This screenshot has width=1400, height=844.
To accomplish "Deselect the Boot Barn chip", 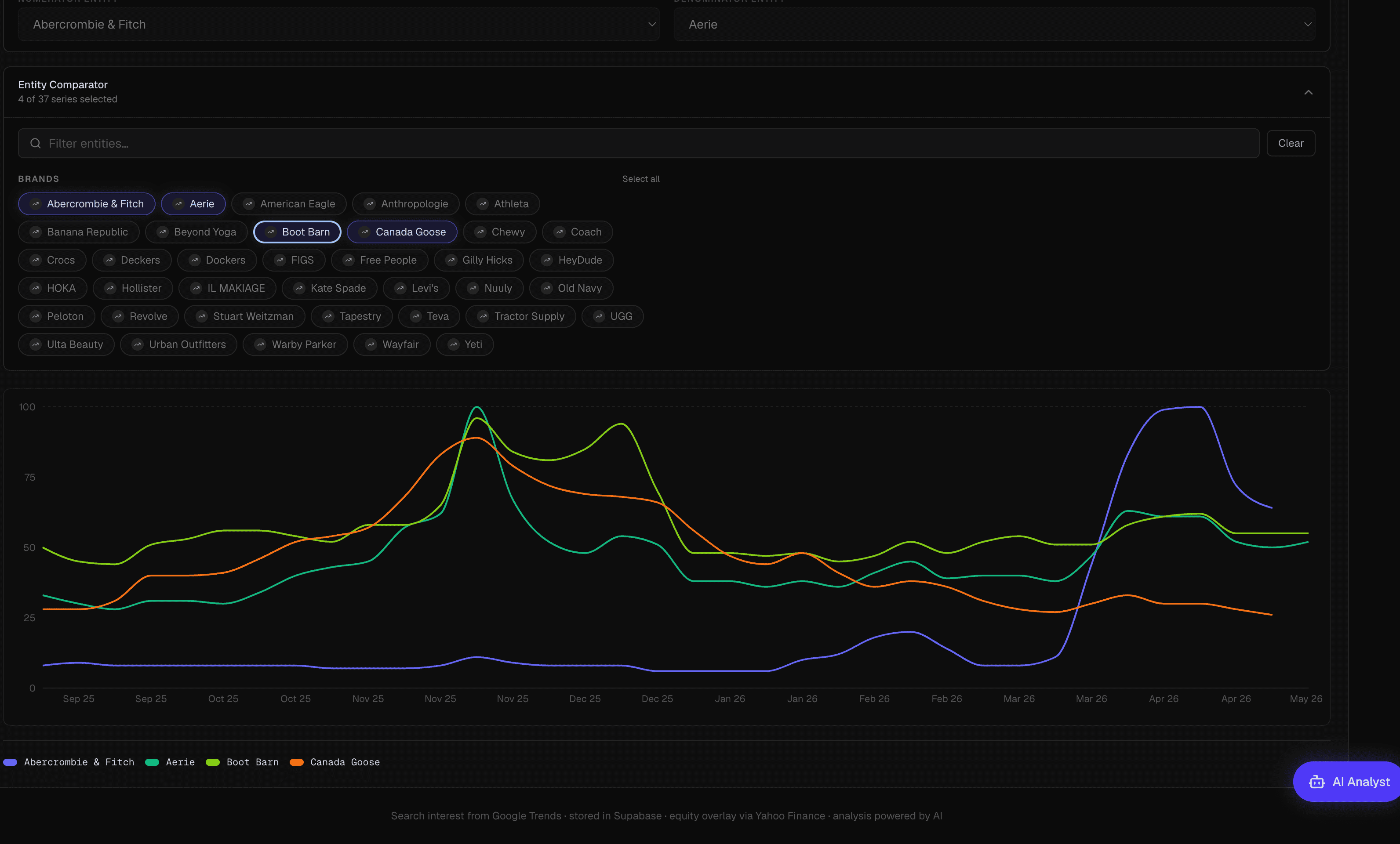I will click(x=297, y=232).
